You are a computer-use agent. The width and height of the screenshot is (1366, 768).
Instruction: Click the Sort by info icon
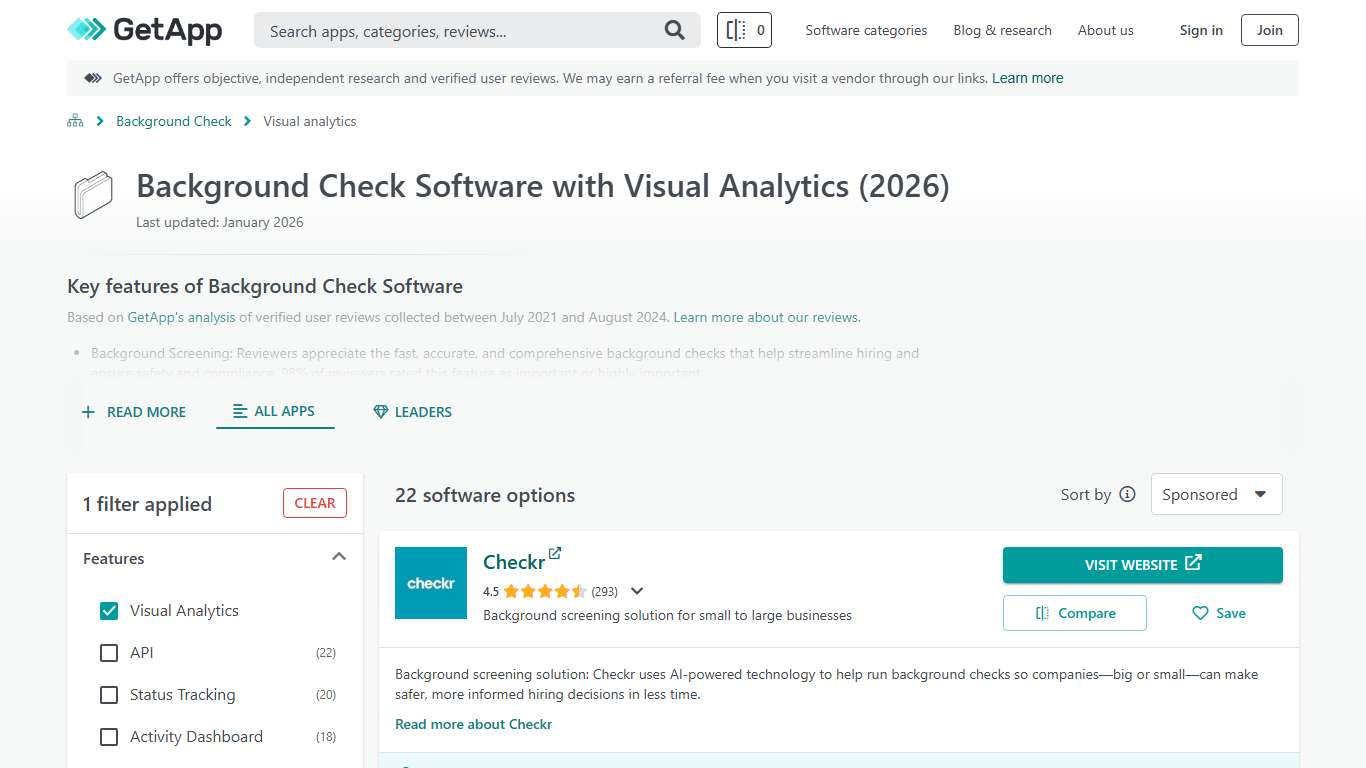coord(1128,494)
